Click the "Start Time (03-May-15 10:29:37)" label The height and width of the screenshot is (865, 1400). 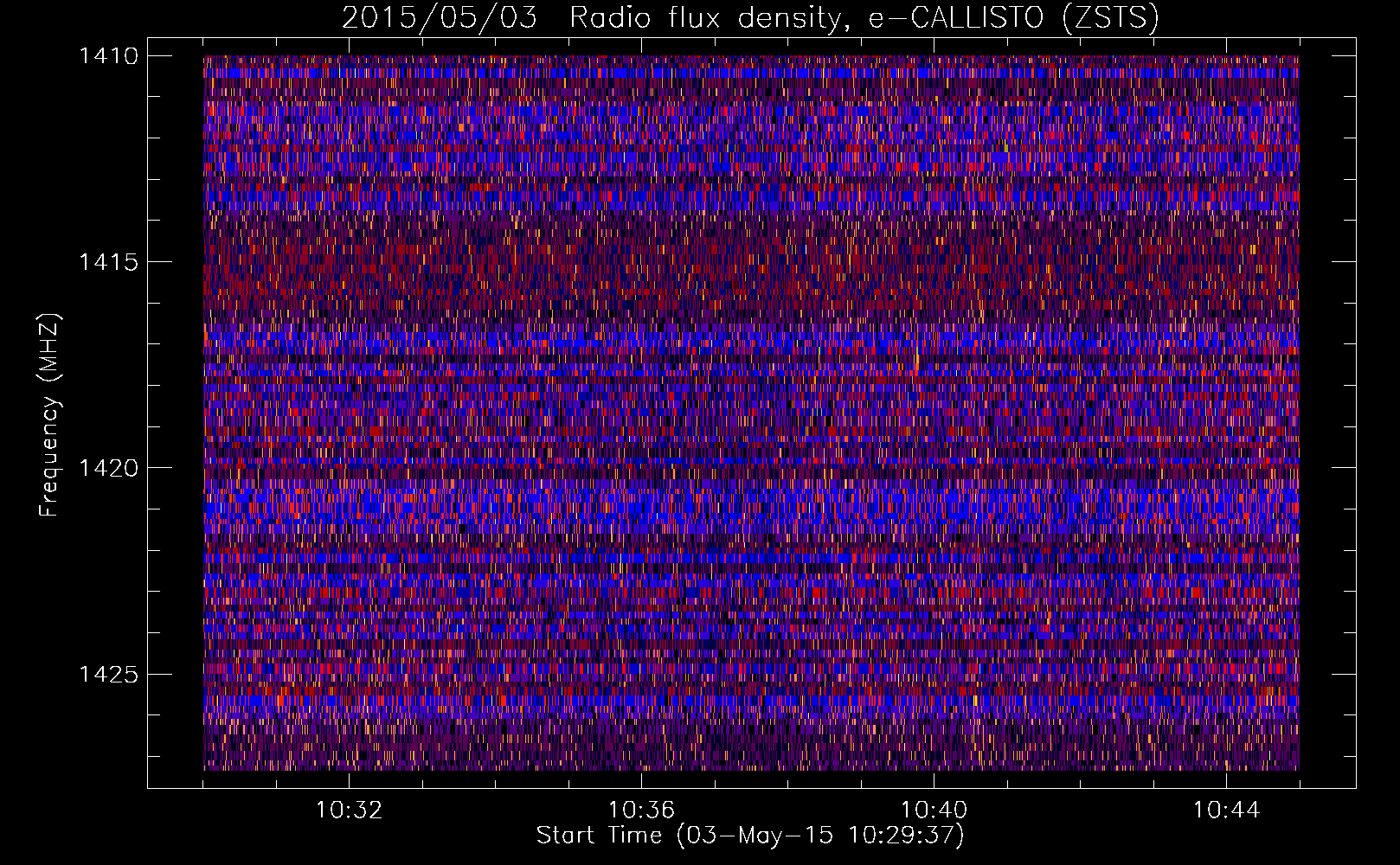[750, 836]
